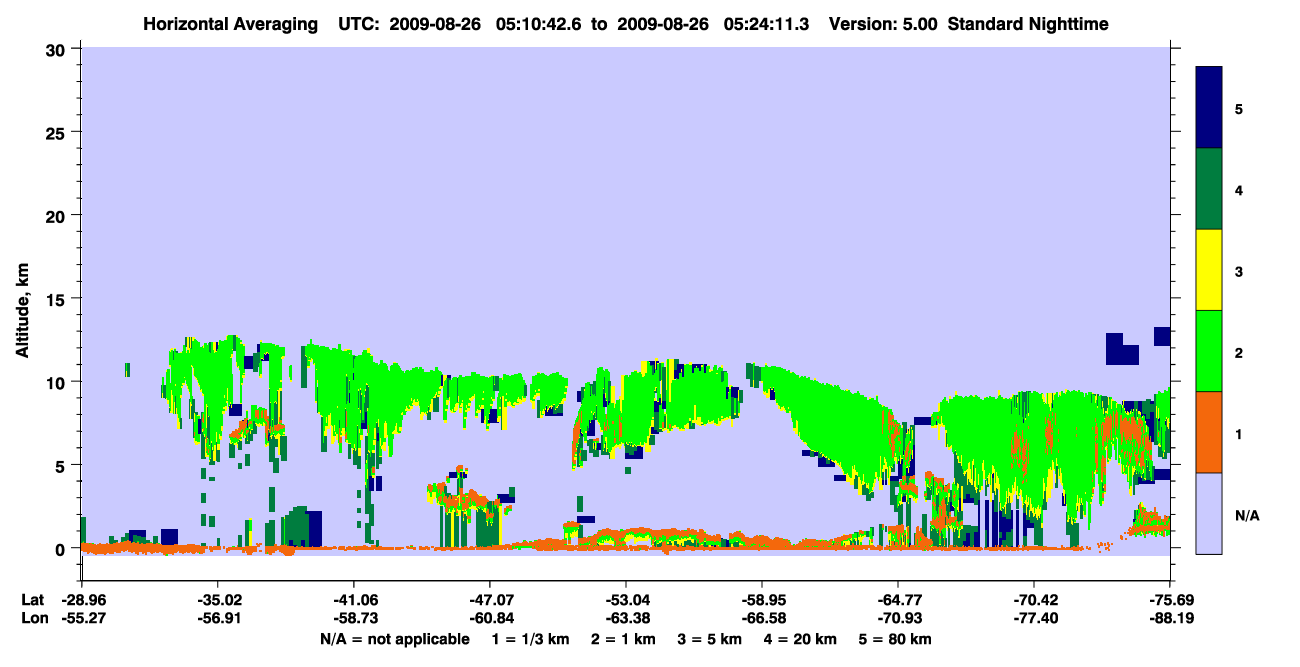Viewport: 1300px width, 667px height.
Task: Click longitude value -66.58
Action: (x=762, y=619)
